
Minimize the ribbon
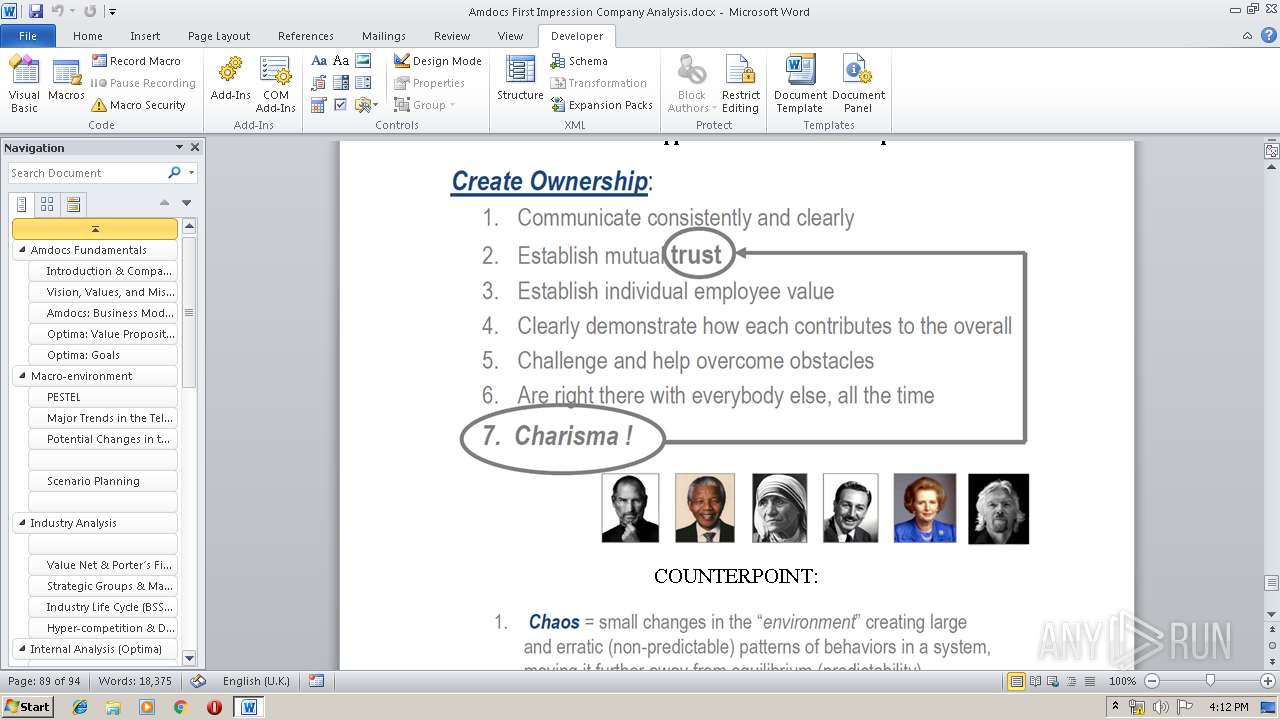[1247, 36]
